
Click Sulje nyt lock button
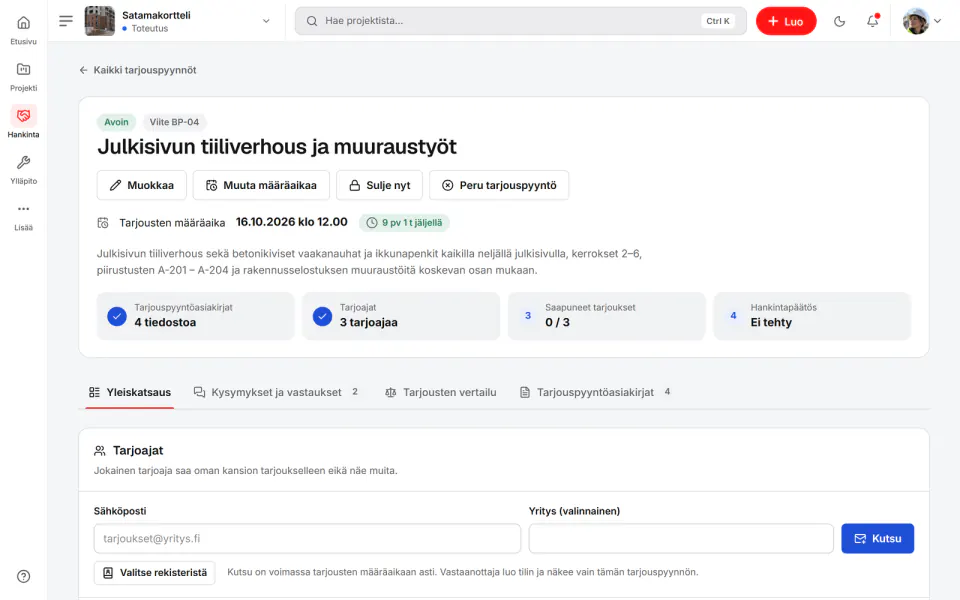380,185
